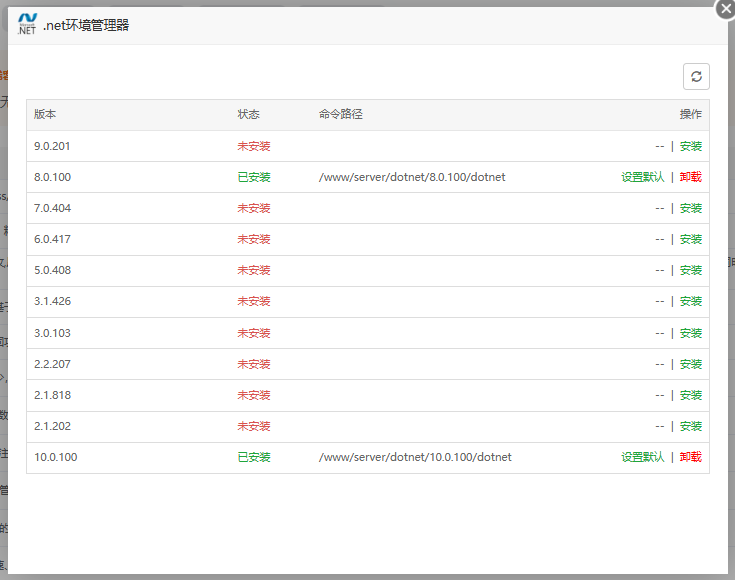Click the 版本 column header
This screenshot has width=735, height=580.
[45, 114]
